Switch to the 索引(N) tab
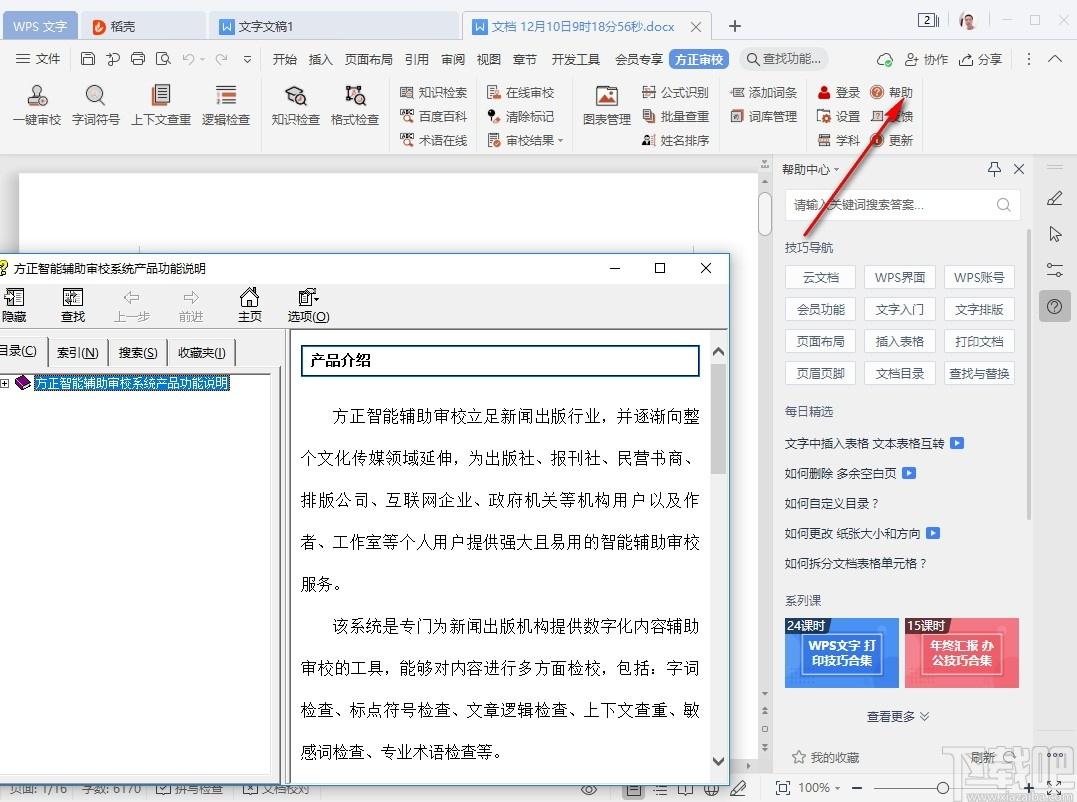1077x802 pixels. 78,352
